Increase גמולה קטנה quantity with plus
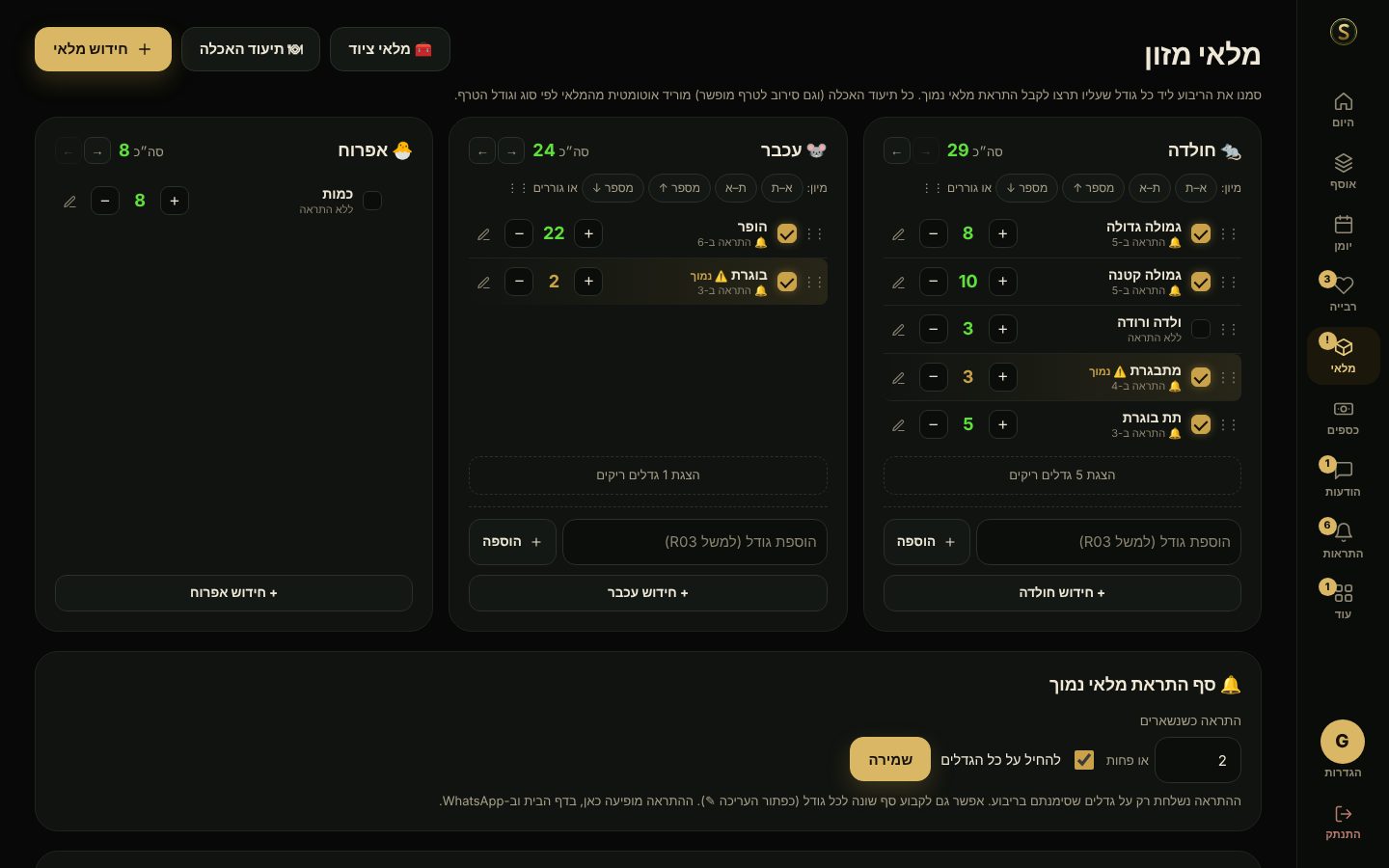The image size is (1389, 868). [1003, 282]
